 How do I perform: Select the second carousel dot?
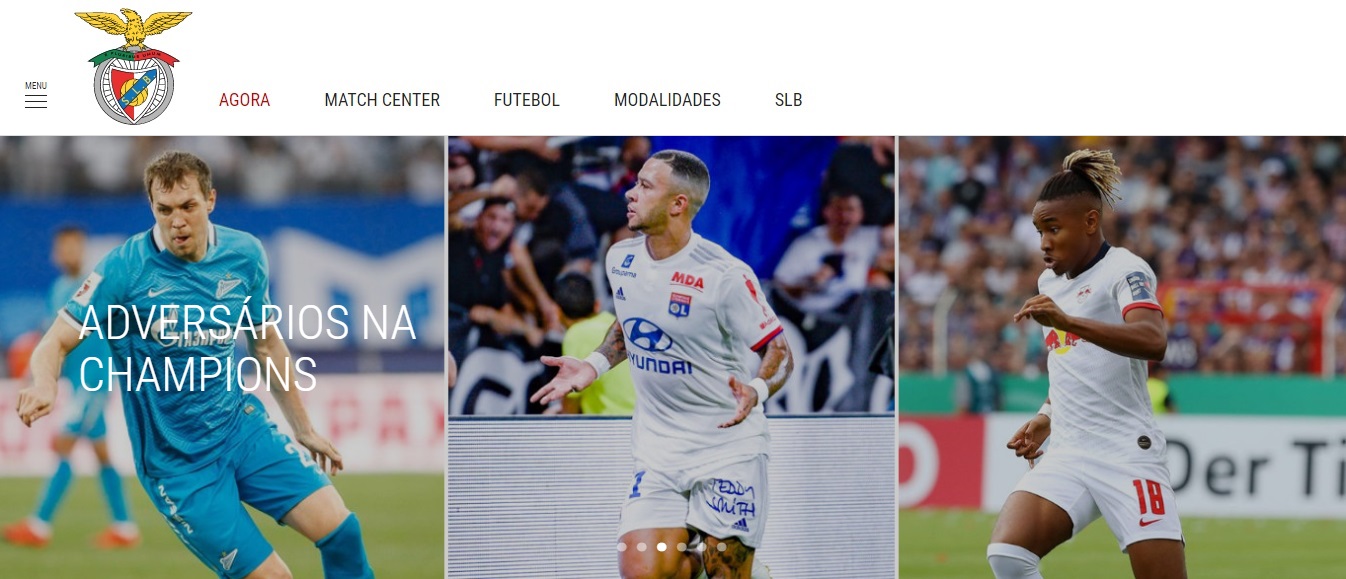coord(642,547)
